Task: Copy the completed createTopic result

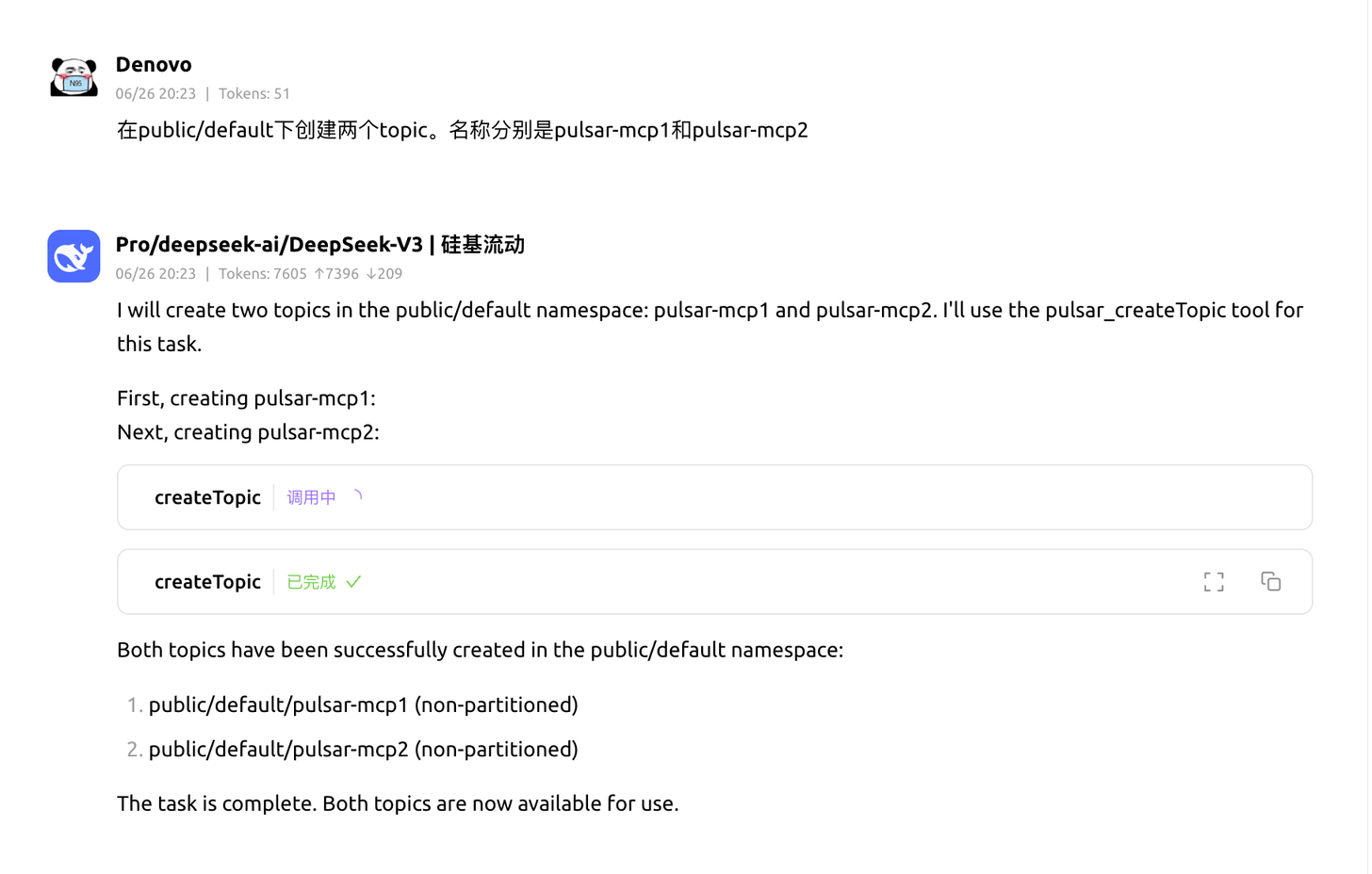Action: [1271, 582]
